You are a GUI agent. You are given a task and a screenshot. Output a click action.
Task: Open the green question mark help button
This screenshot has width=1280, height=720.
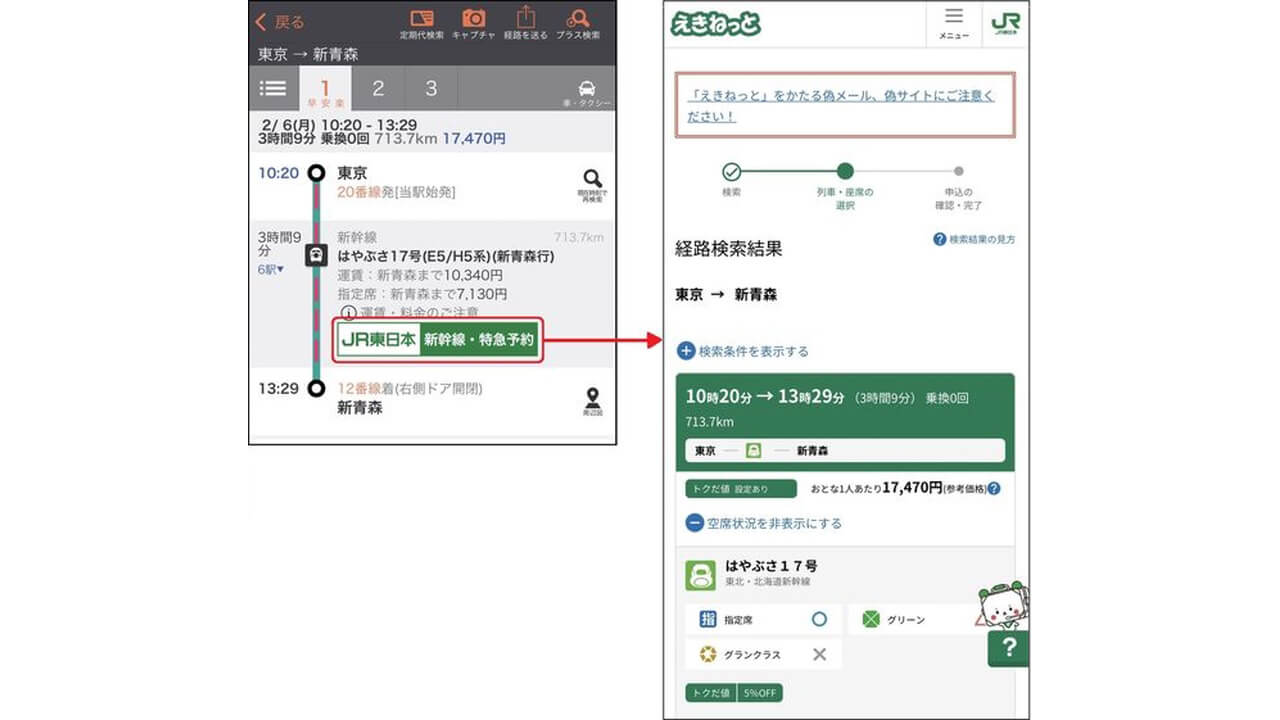(1008, 648)
